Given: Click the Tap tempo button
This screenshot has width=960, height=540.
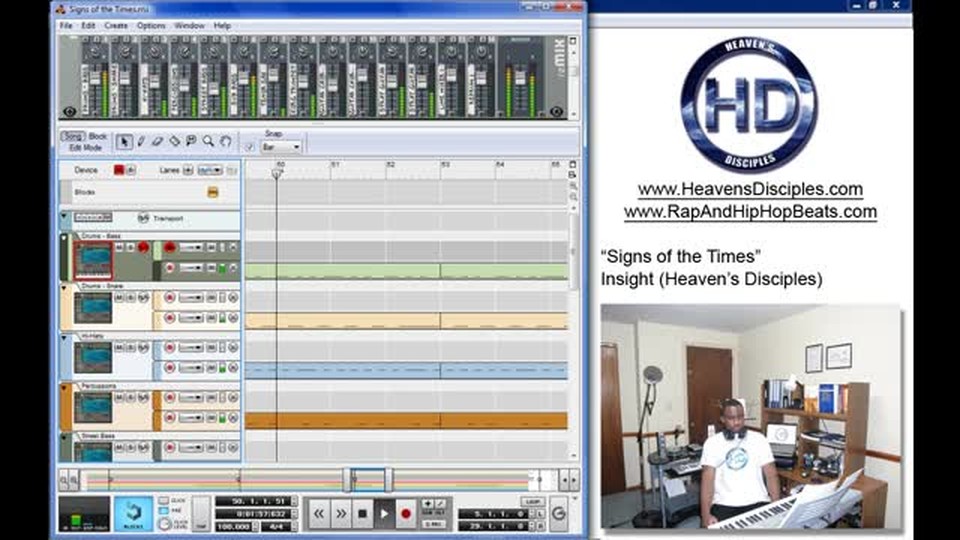Looking at the screenshot, I should tap(201, 513).
